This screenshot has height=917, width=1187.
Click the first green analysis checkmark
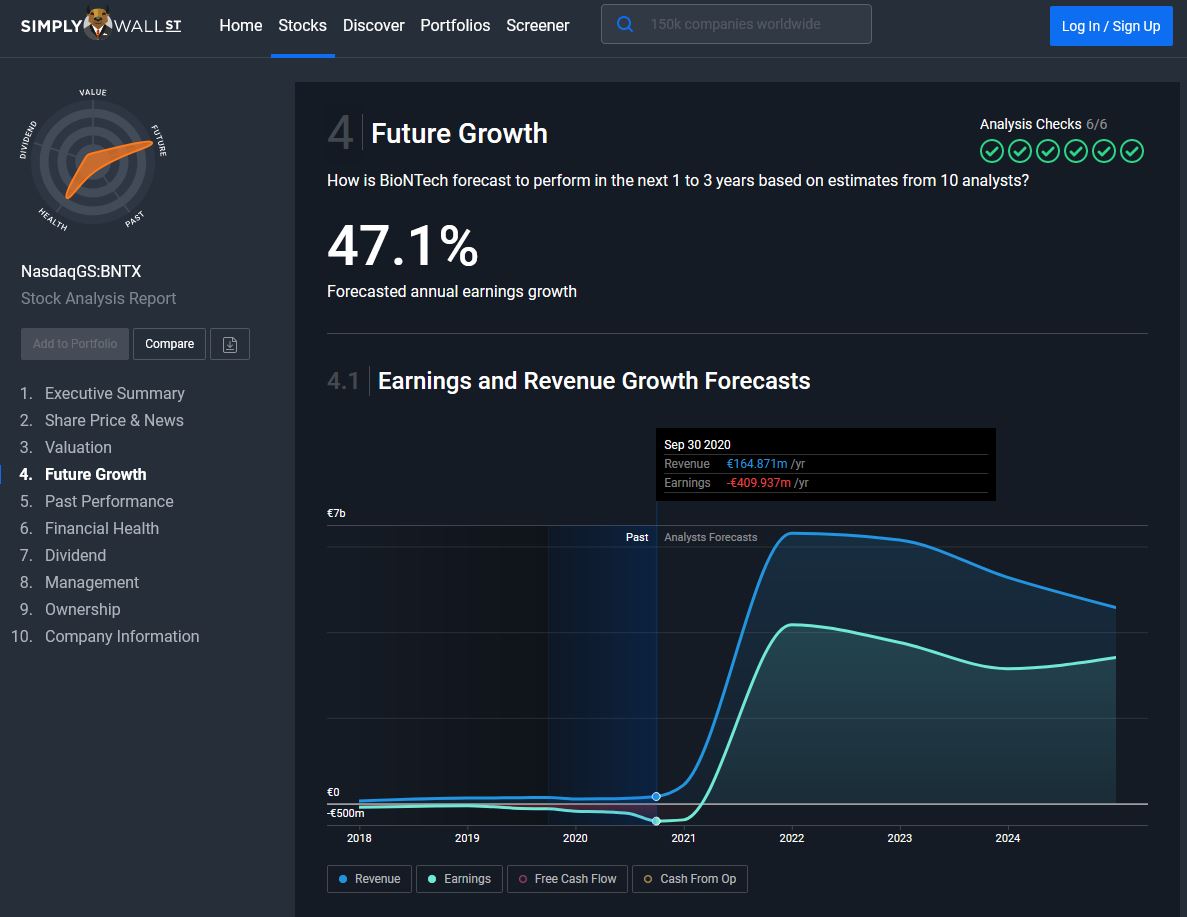click(x=991, y=151)
